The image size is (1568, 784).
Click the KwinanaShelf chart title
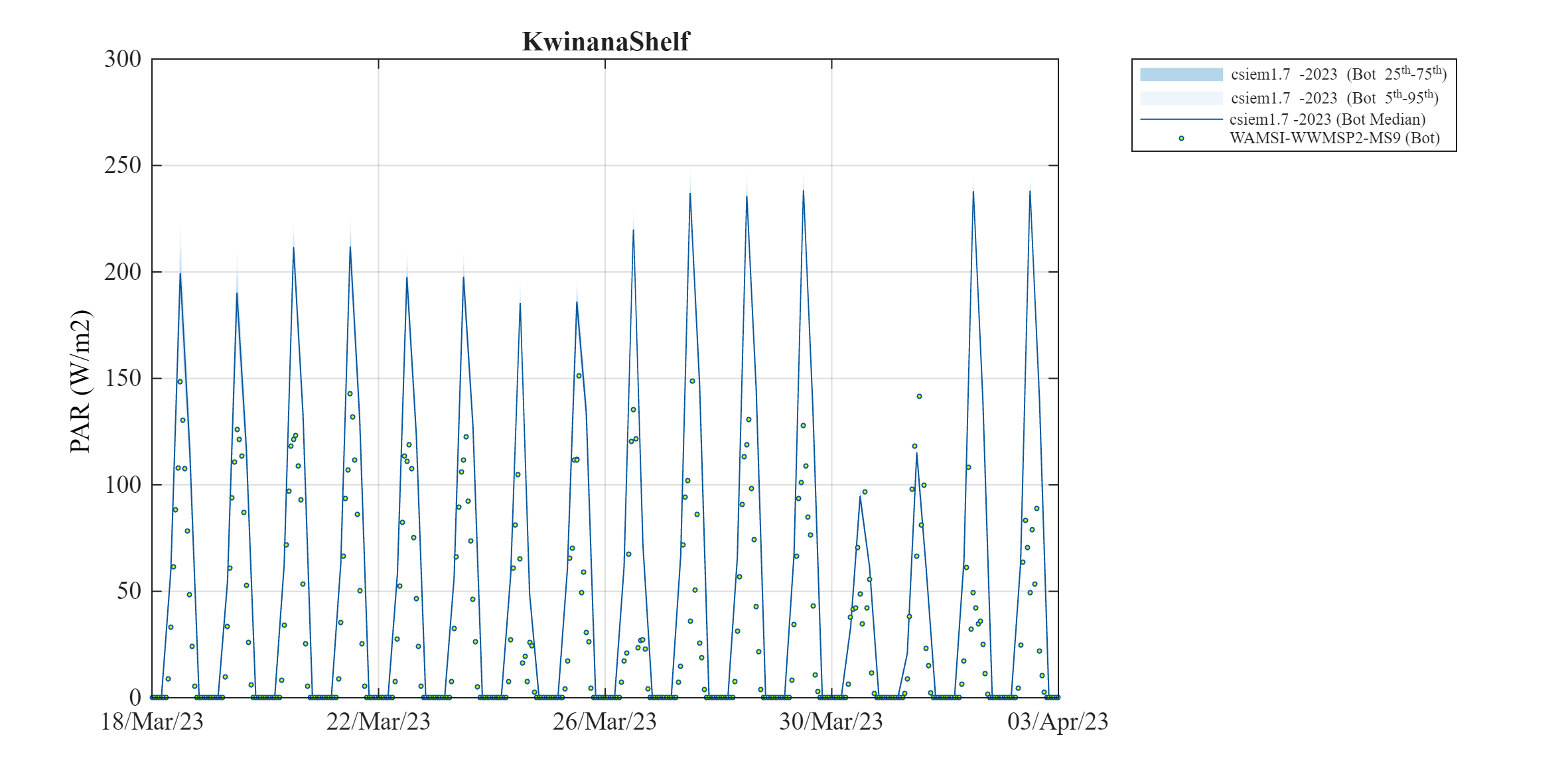(x=605, y=42)
